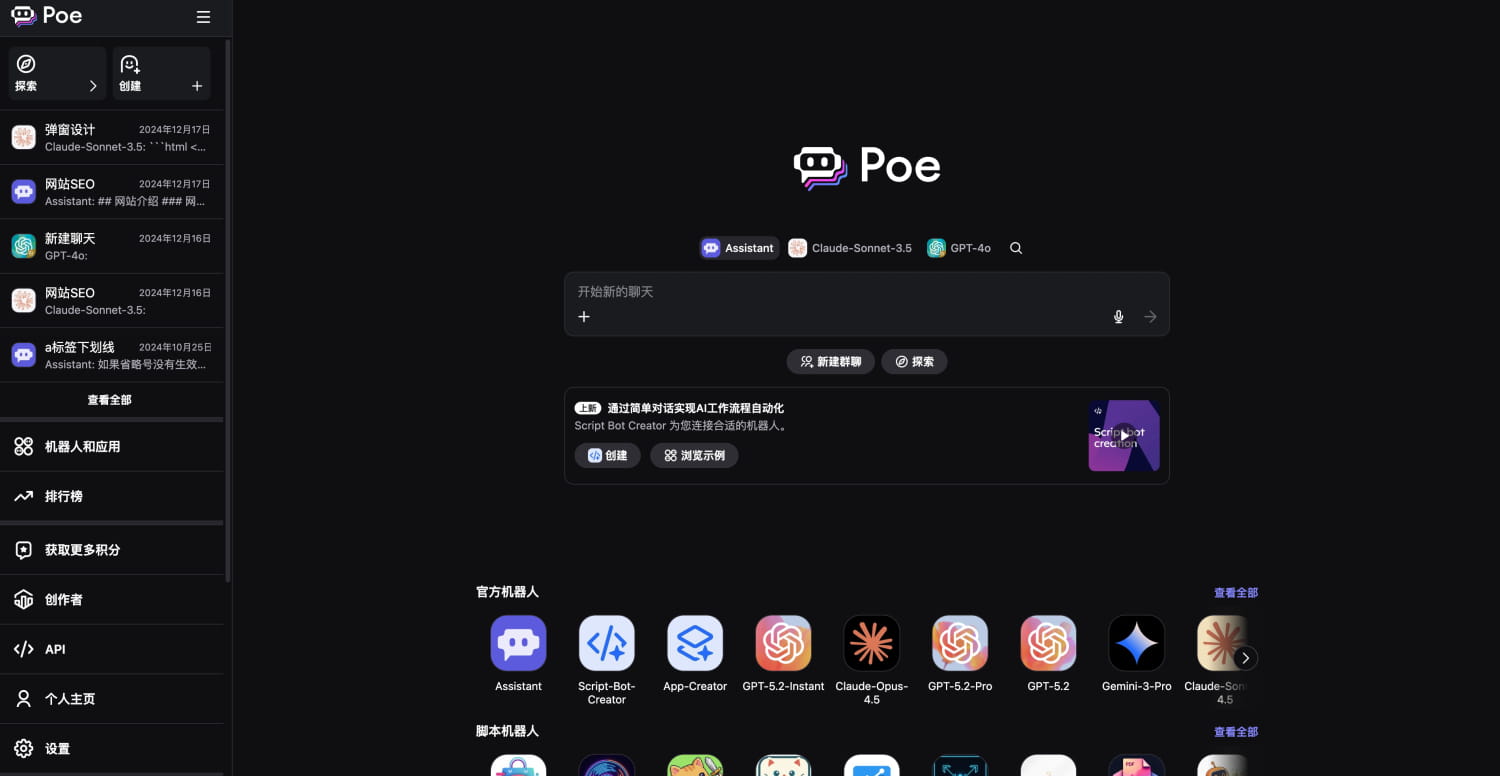Screen dimensions: 1500x776
Task: Open the Script-Bot-Creator bot
Action: pos(606,643)
